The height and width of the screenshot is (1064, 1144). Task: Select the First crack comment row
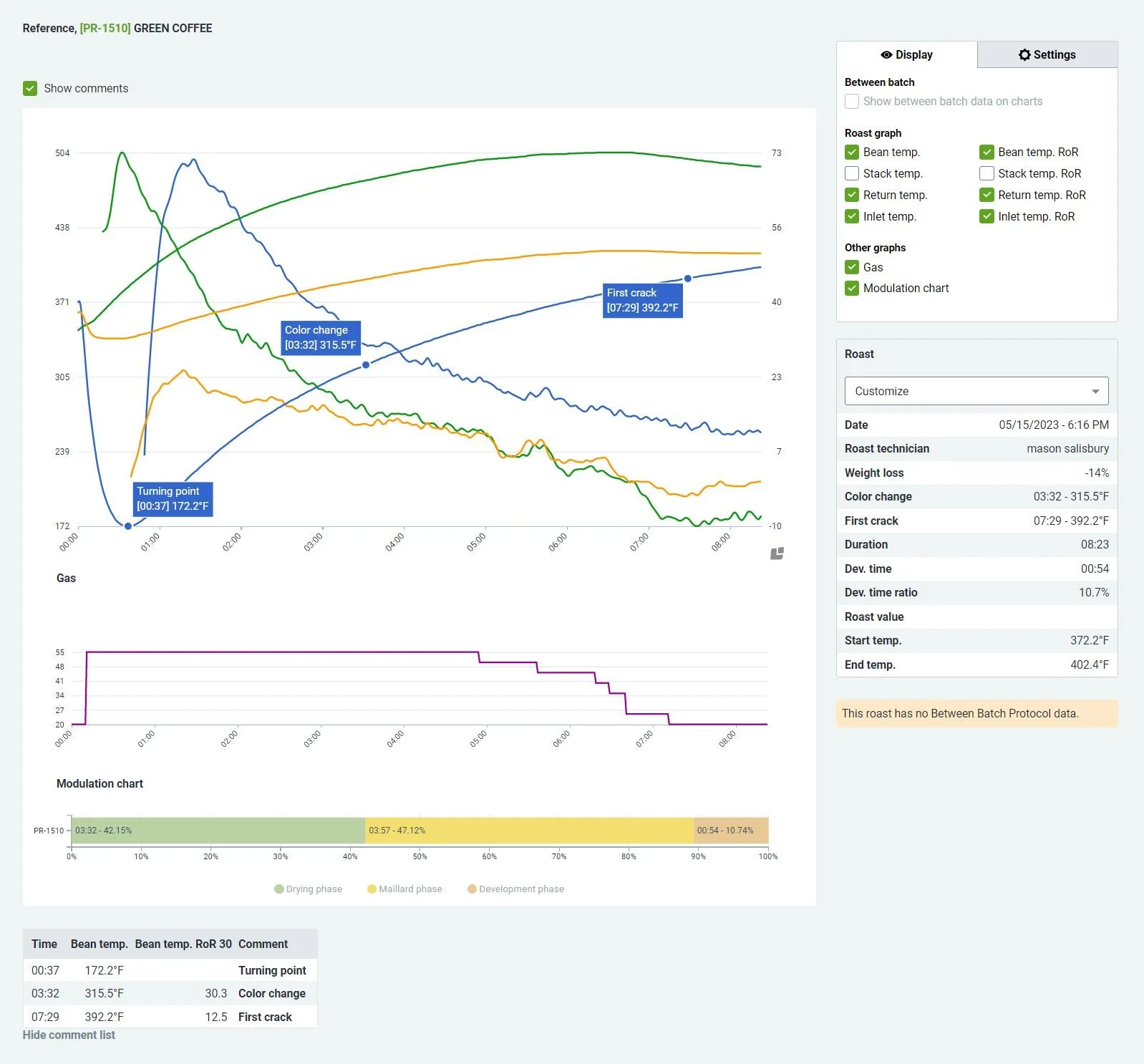(x=170, y=1017)
